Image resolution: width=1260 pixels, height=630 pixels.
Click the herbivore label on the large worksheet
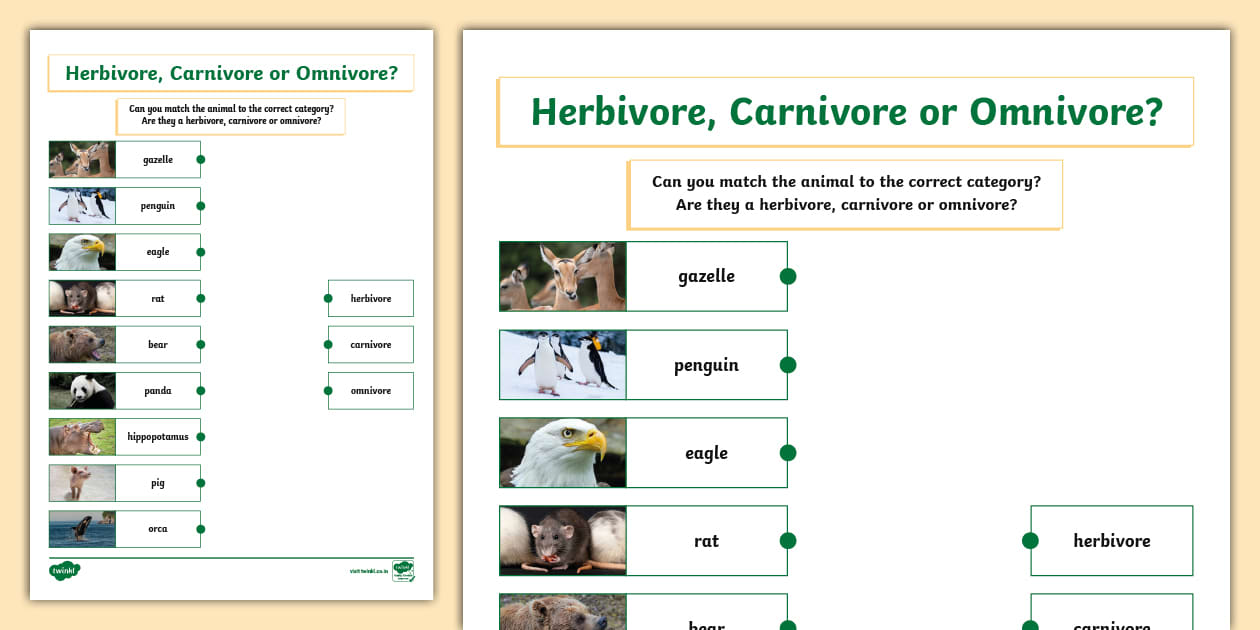click(1112, 541)
